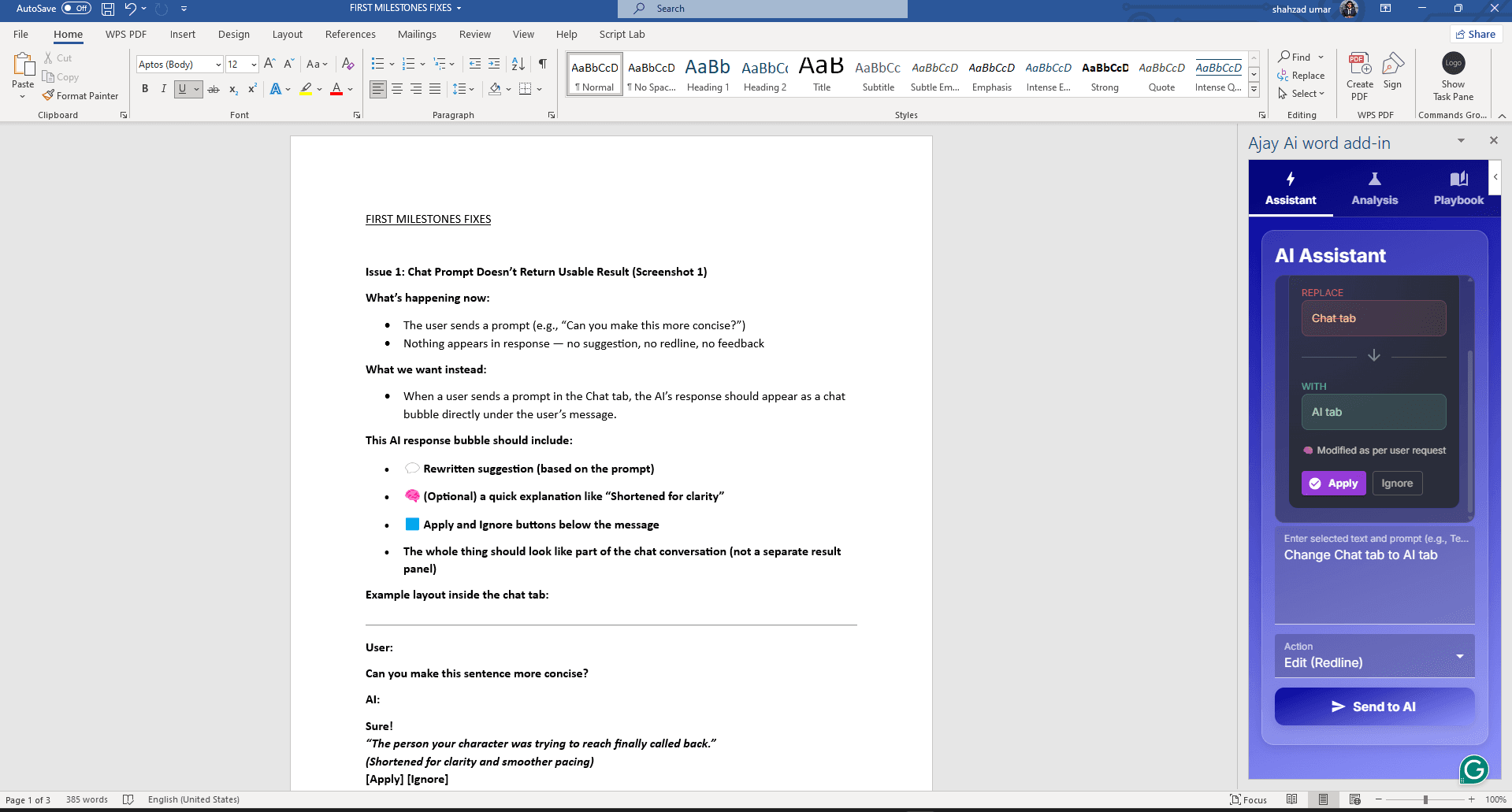The height and width of the screenshot is (812, 1512).
Task: Toggle align right
Action: tap(416, 89)
